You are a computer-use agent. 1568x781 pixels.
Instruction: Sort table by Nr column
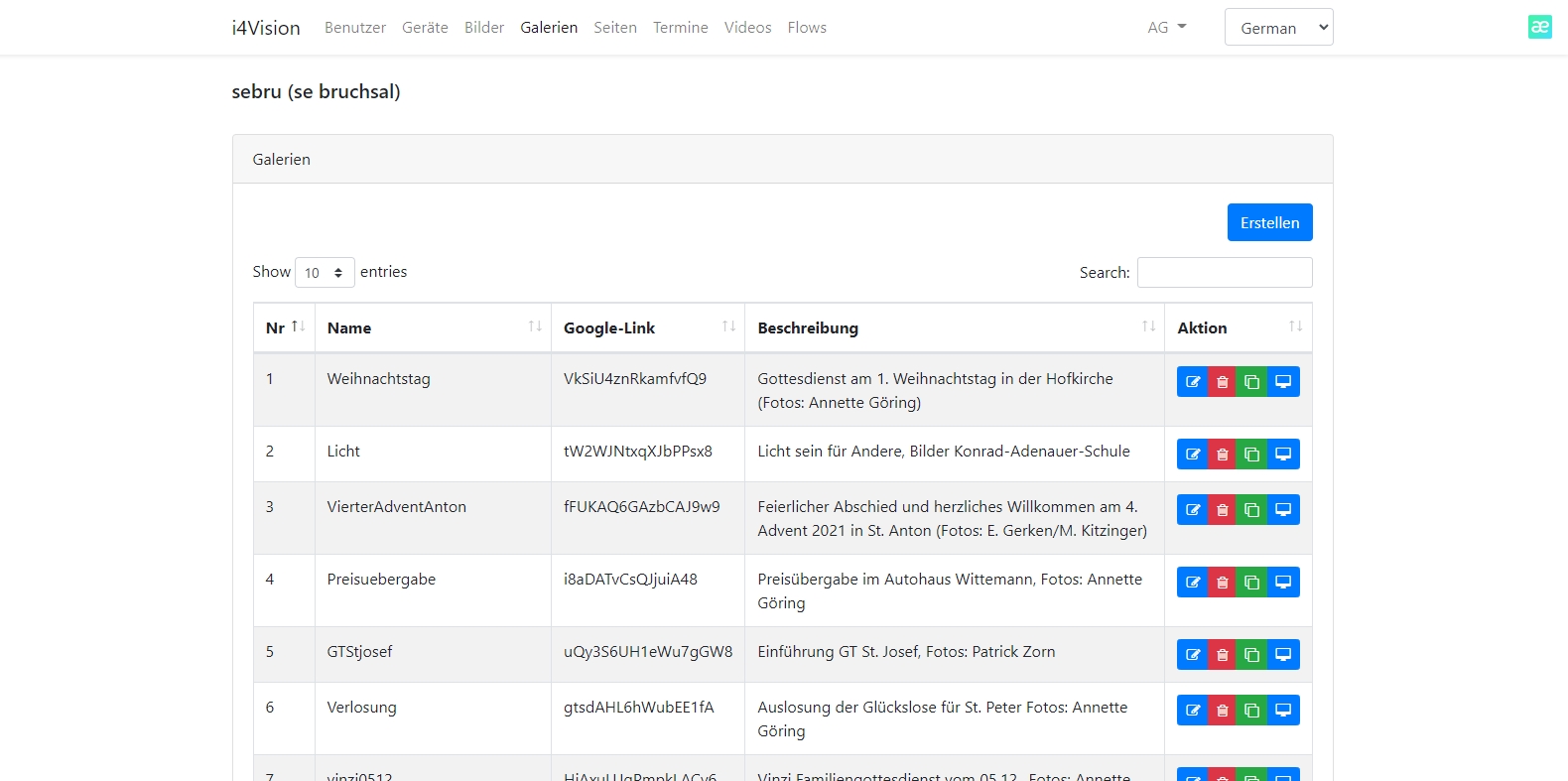(x=285, y=327)
